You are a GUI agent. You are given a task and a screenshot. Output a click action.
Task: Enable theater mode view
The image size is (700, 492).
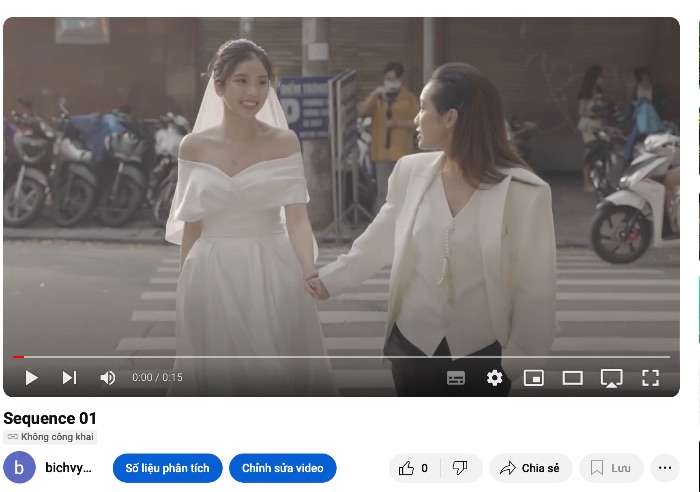(x=572, y=378)
